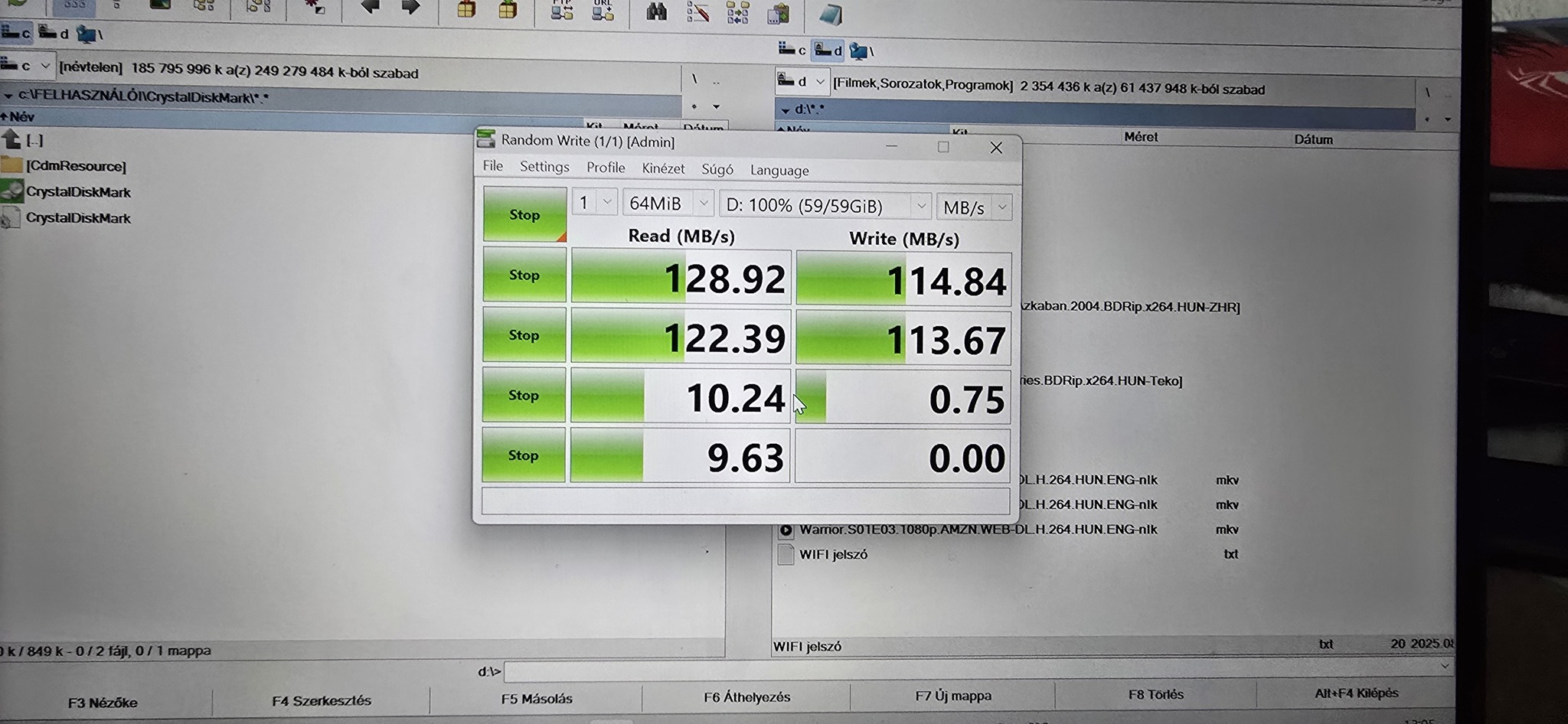Click the left panel root directory backslash button

click(x=694, y=78)
